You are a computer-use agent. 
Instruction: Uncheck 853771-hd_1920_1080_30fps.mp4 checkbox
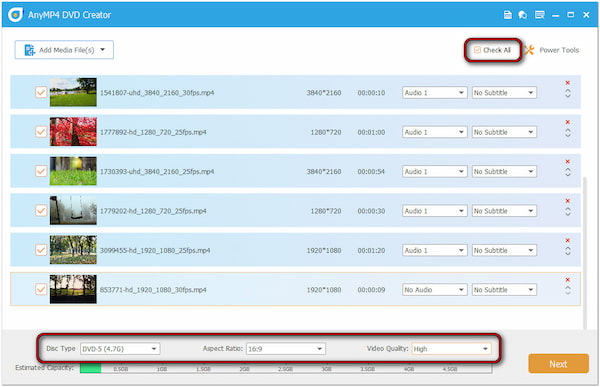click(41, 289)
